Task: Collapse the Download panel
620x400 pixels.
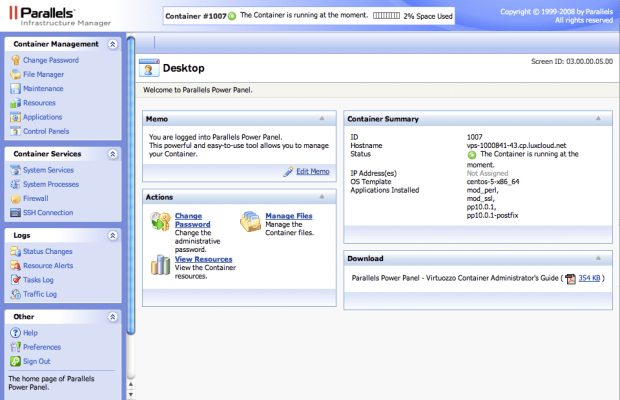Action: (598, 258)
